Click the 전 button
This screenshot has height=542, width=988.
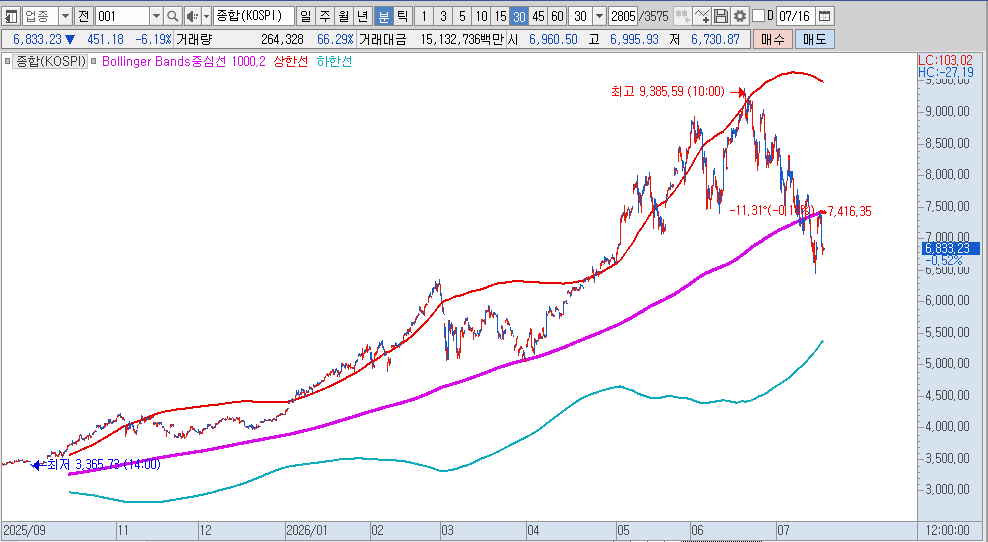point(84,16)
